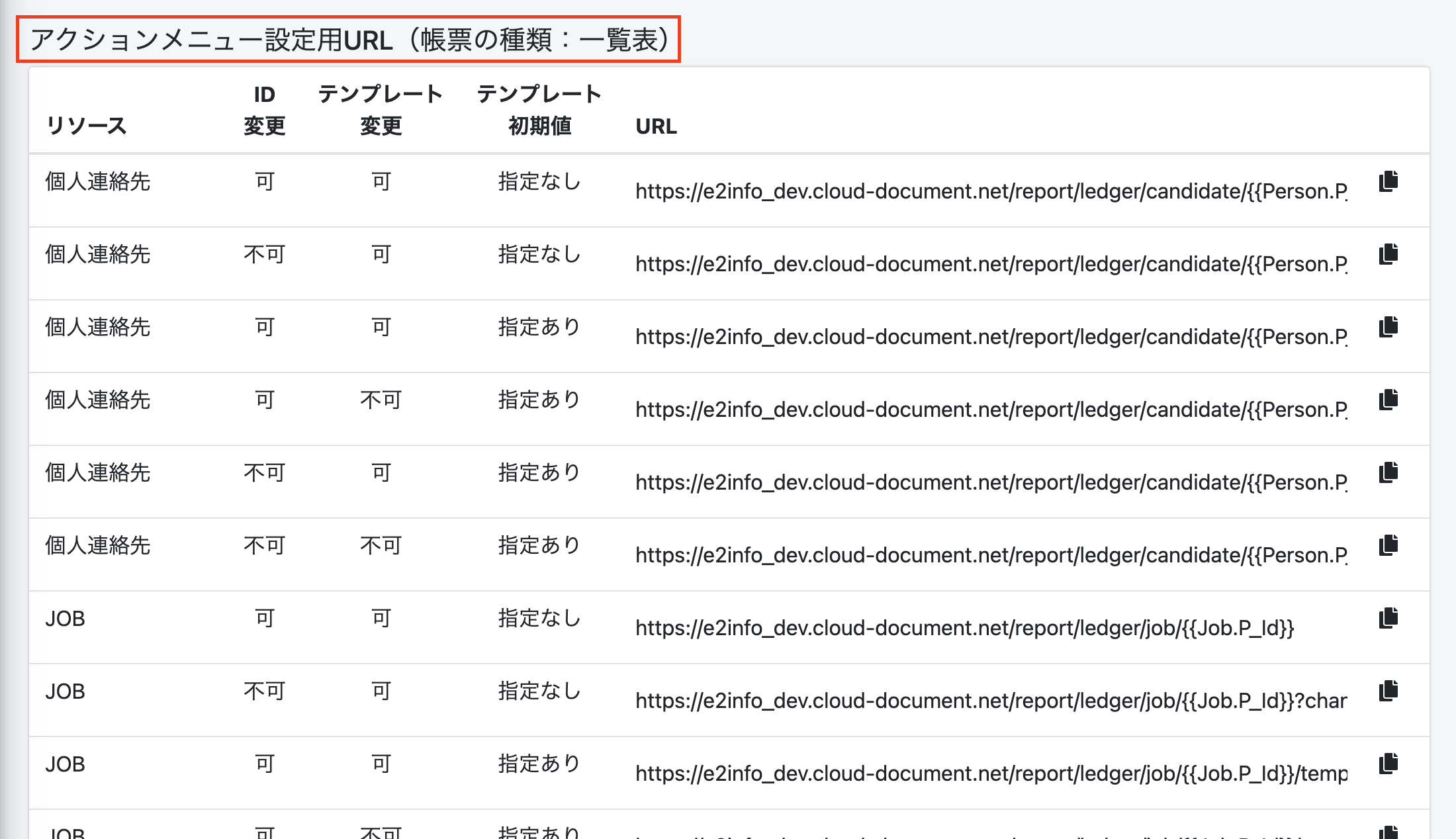1456x839 pixels.
Task: Copy URL of second JOB row
Action: 1388,691
